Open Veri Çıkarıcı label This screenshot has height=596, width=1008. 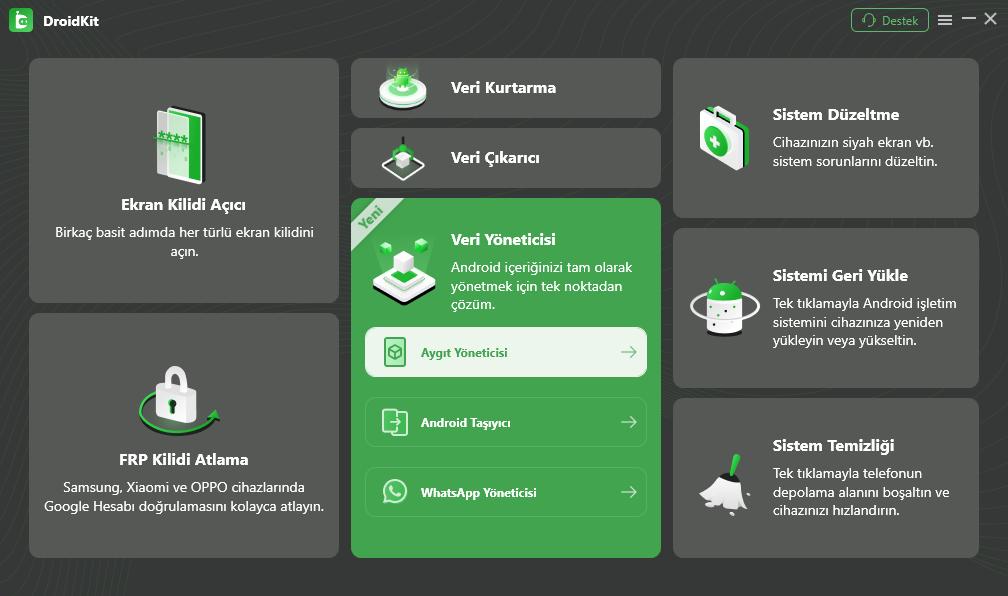(x=495, y=158)
